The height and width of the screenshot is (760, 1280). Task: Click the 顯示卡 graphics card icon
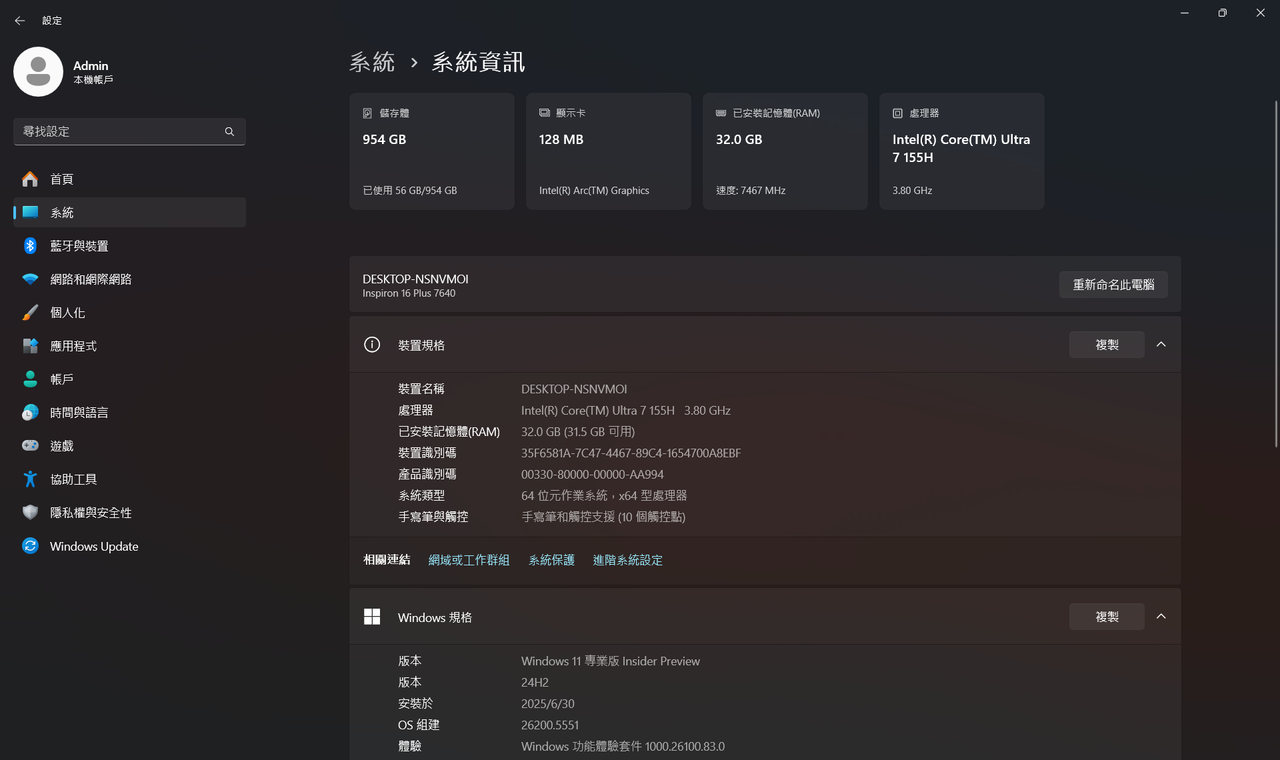point(544,113)
